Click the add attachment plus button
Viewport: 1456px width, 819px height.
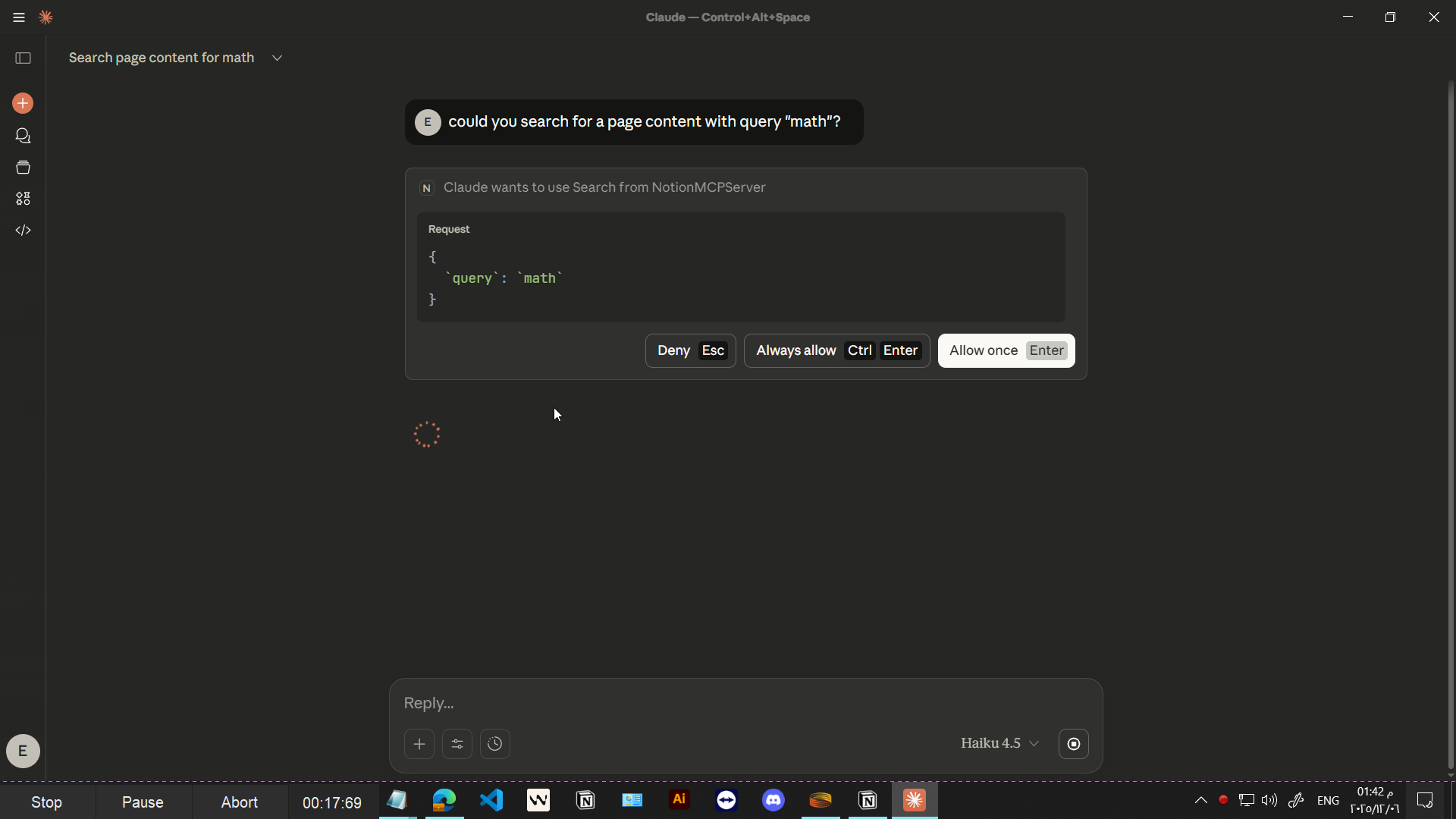click(419, 744)
